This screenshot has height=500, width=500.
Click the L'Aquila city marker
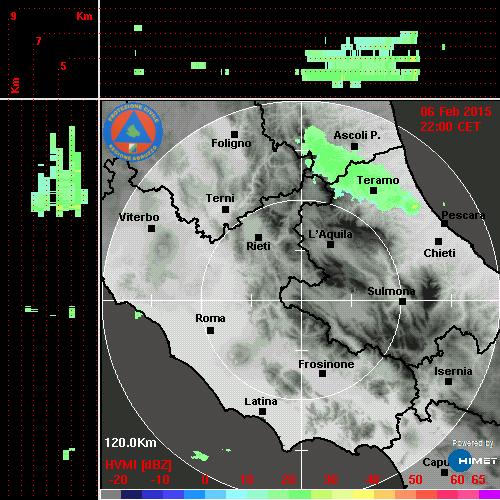[330, 244]
